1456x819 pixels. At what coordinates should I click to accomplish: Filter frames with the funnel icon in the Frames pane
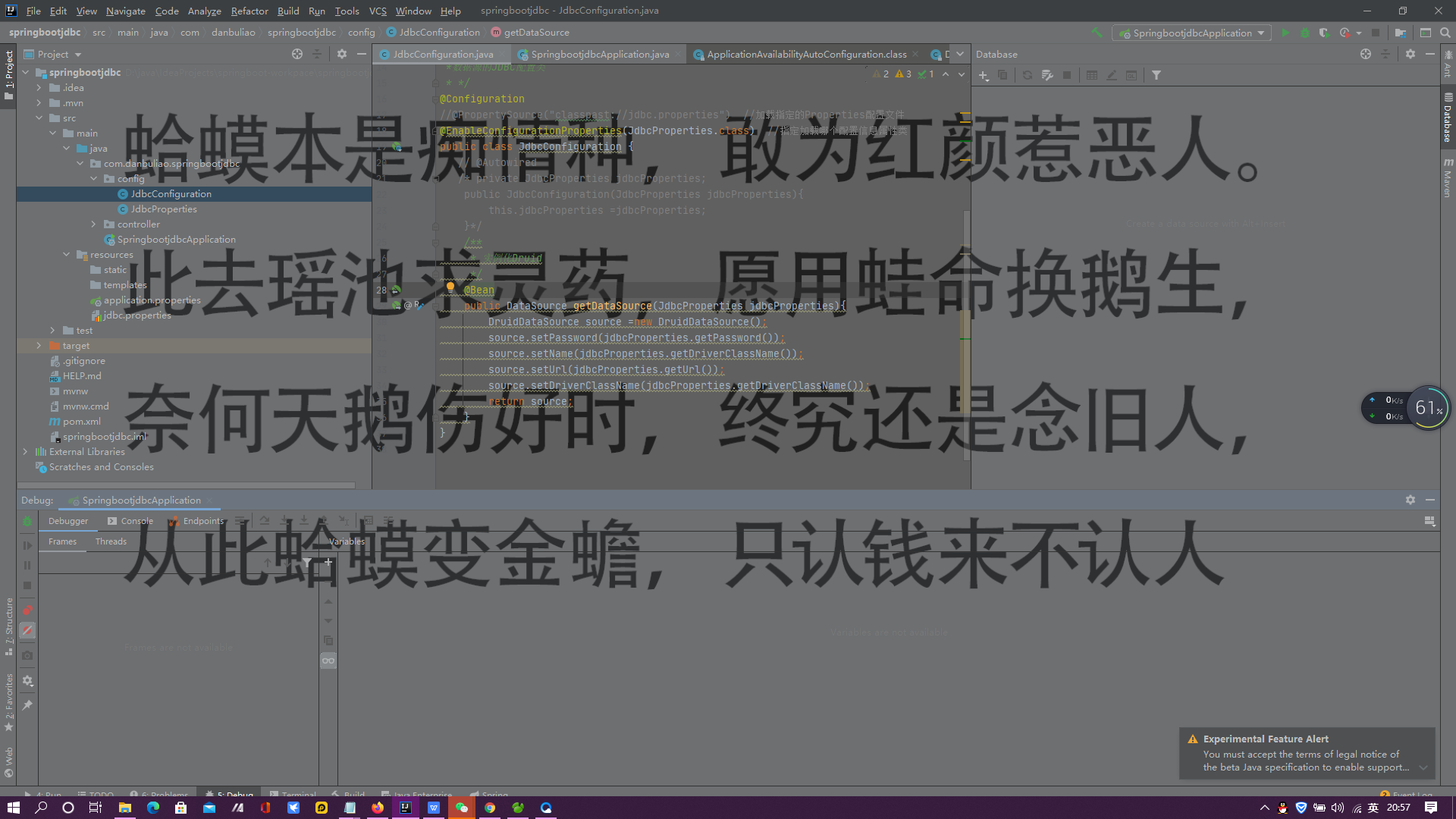[x=306, y=562]
